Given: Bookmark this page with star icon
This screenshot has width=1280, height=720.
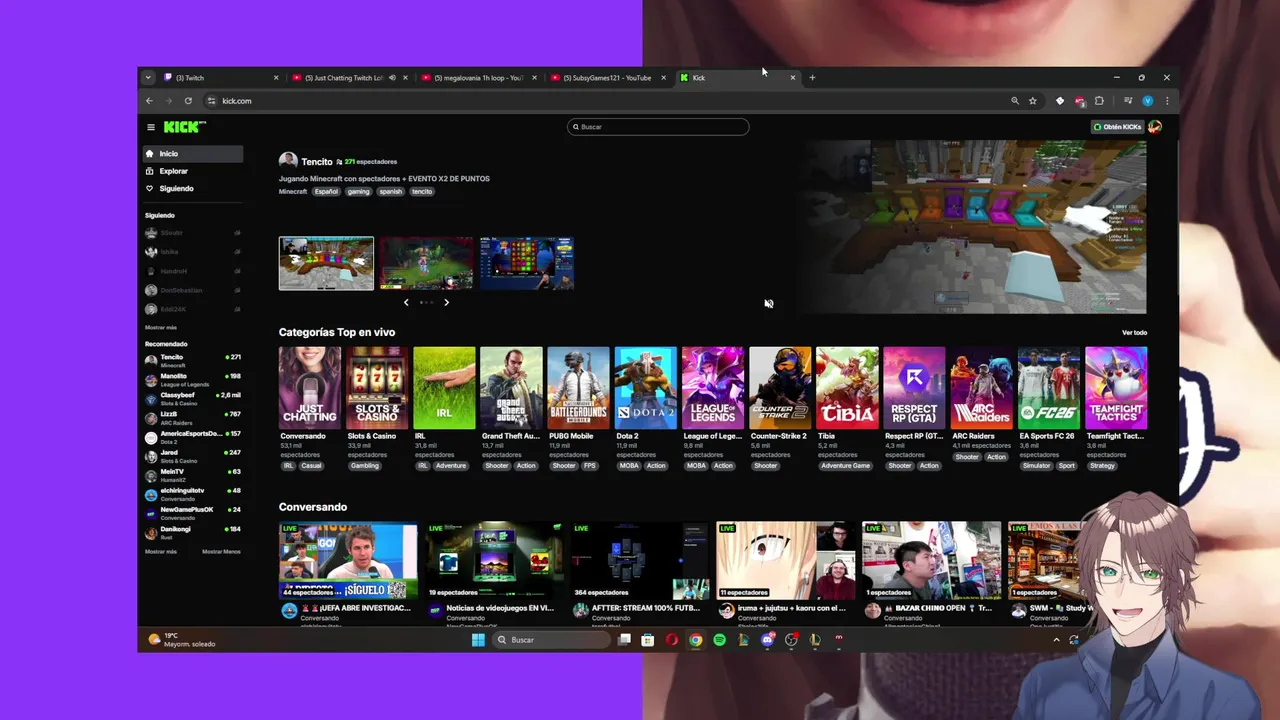Looking at the screenshot, I should (1033, 101).
